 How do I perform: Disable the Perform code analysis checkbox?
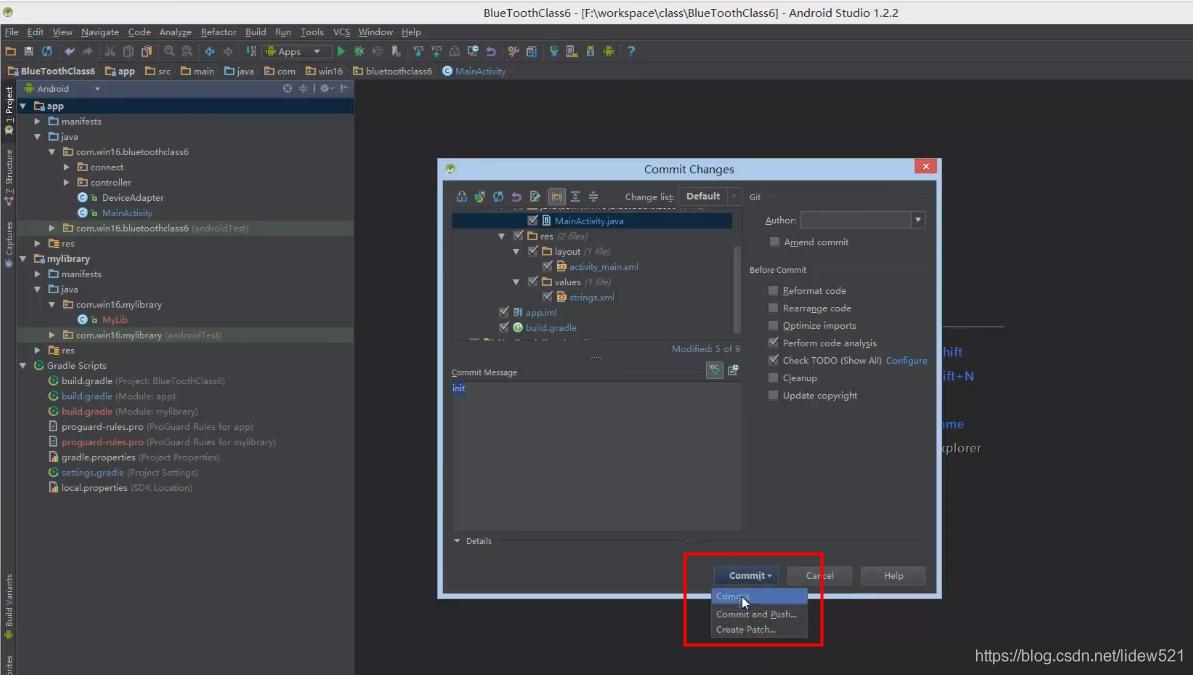(774, 342)
